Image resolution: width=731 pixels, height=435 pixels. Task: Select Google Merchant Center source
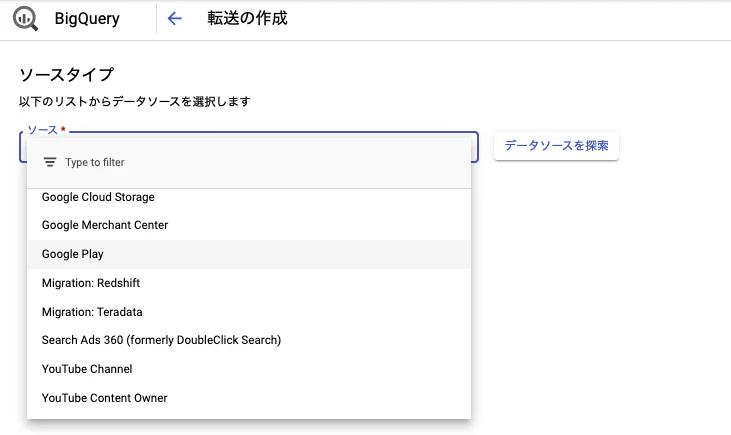(249, 225)
